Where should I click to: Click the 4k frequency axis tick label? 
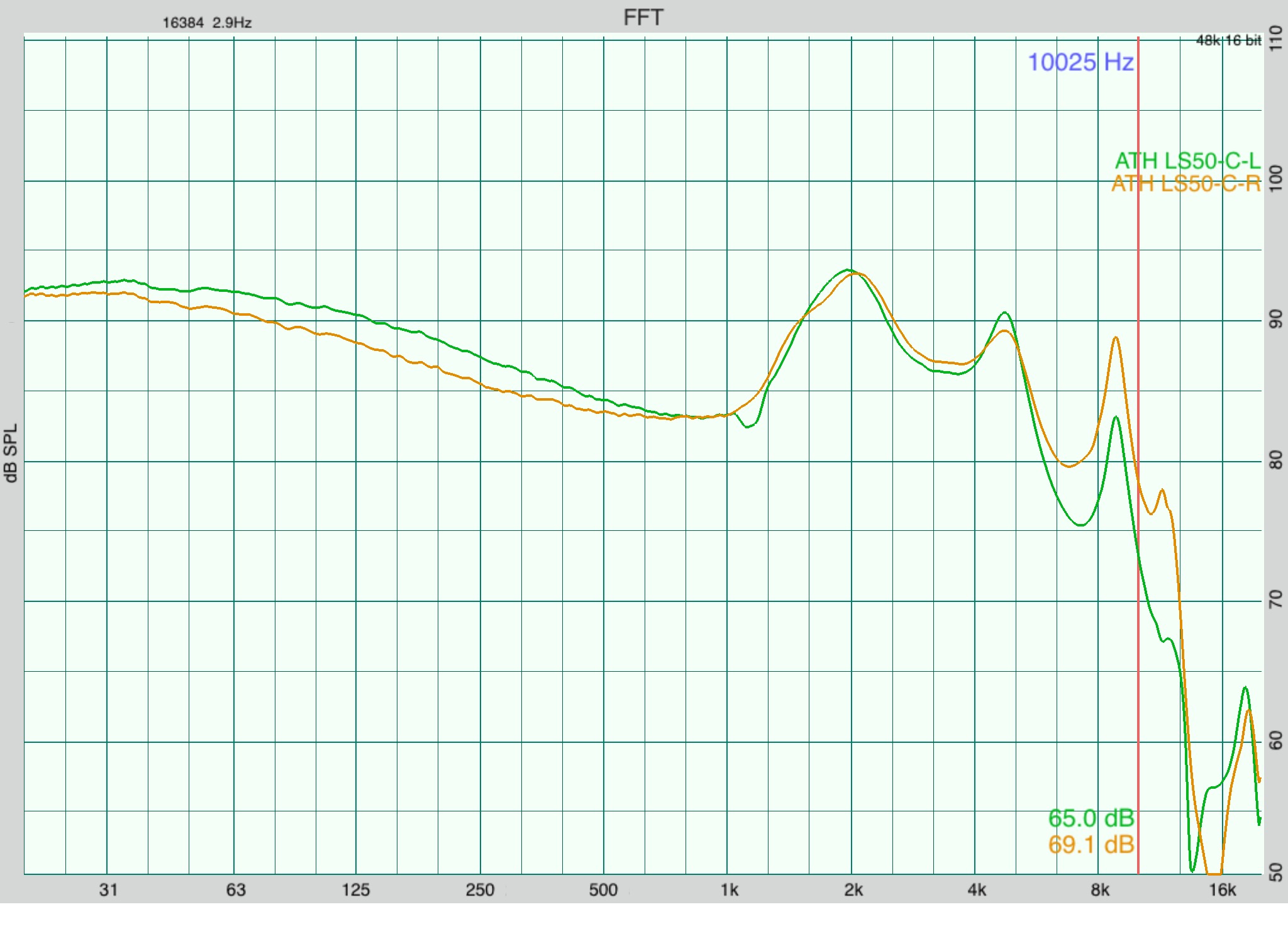(977, 889)
